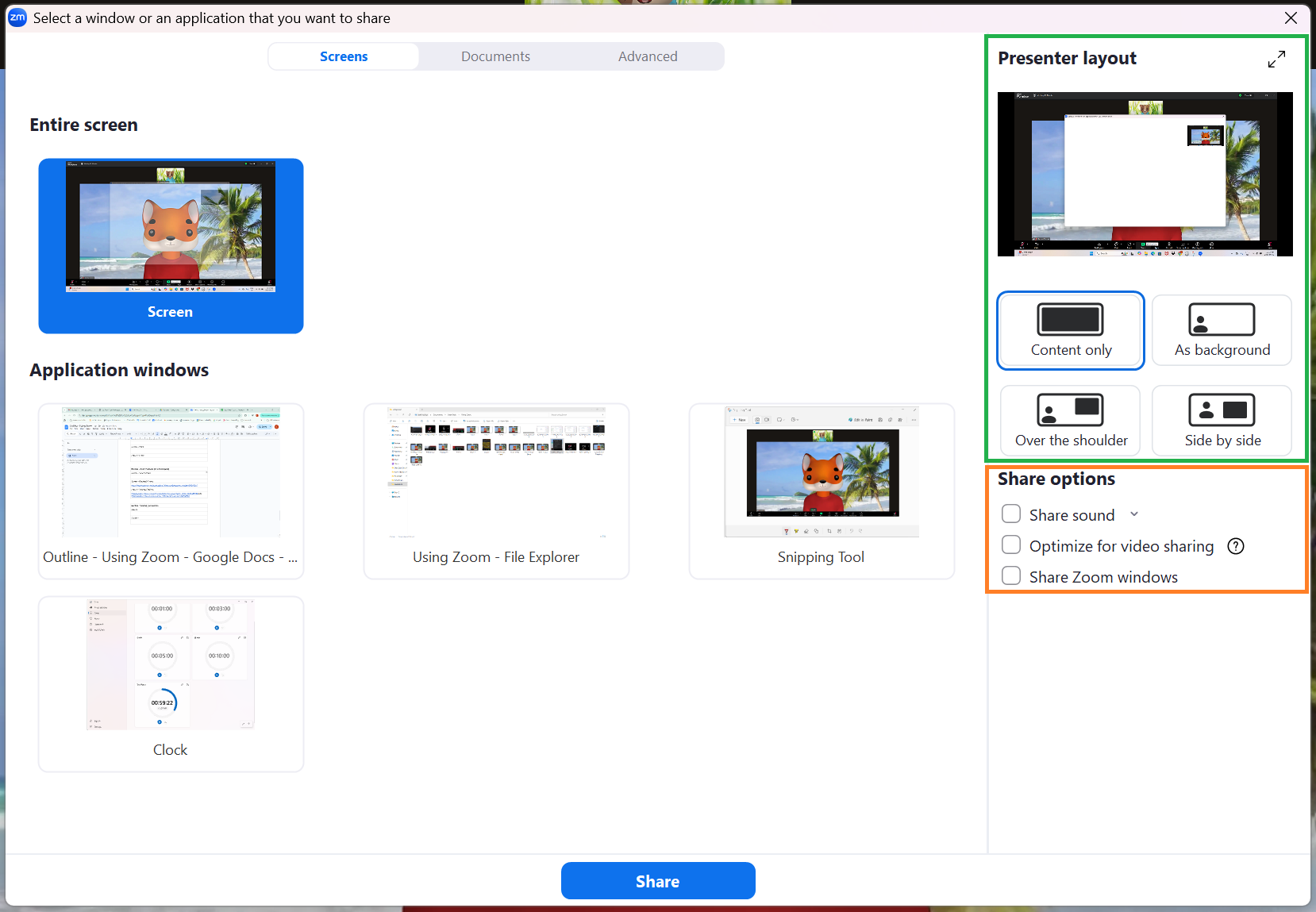Screen dimensions: 1316x912
Task: Switch to the Documents tab
Action: 495,56
